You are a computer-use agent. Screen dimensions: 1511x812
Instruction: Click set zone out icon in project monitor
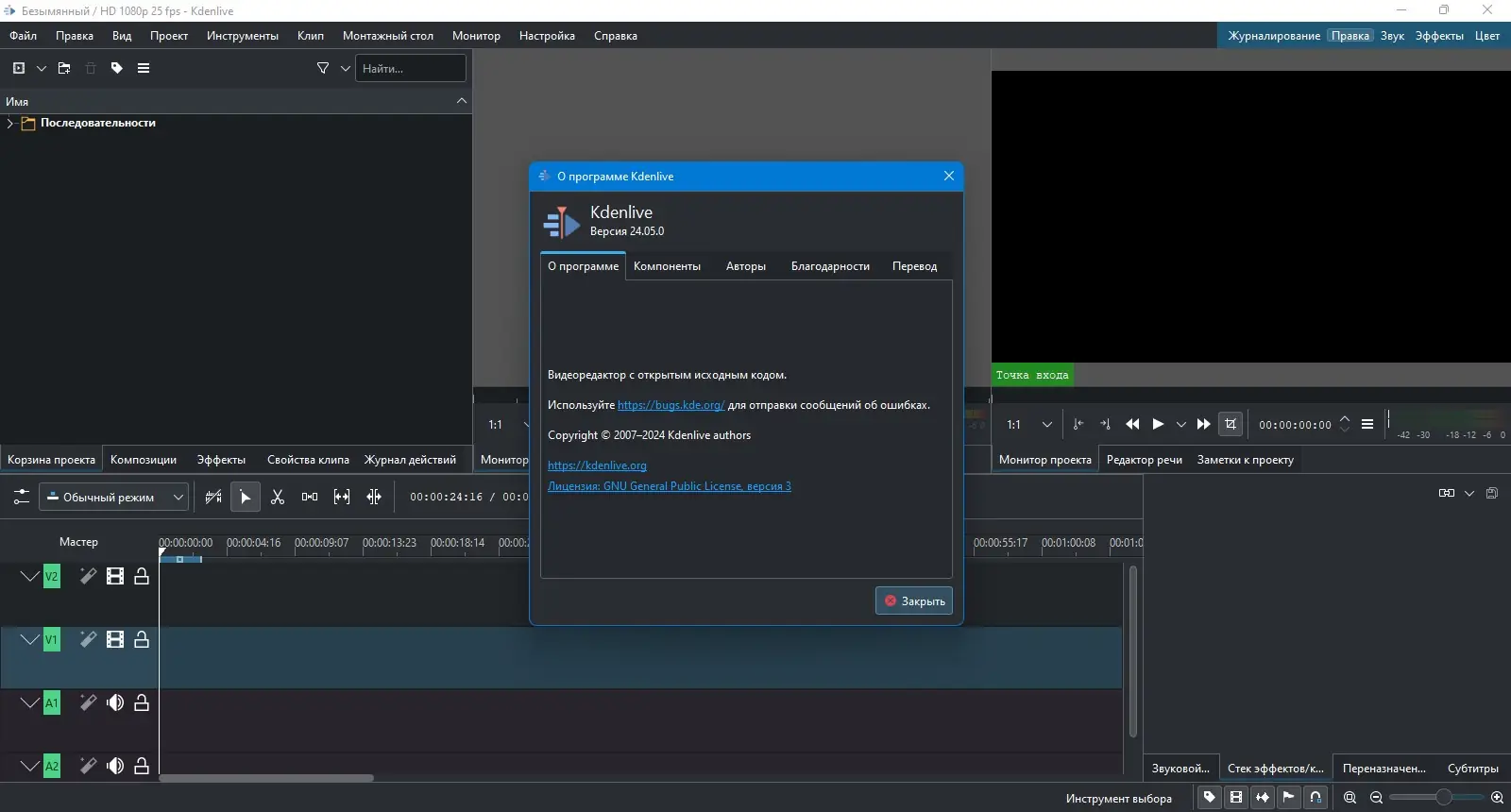1105,425
